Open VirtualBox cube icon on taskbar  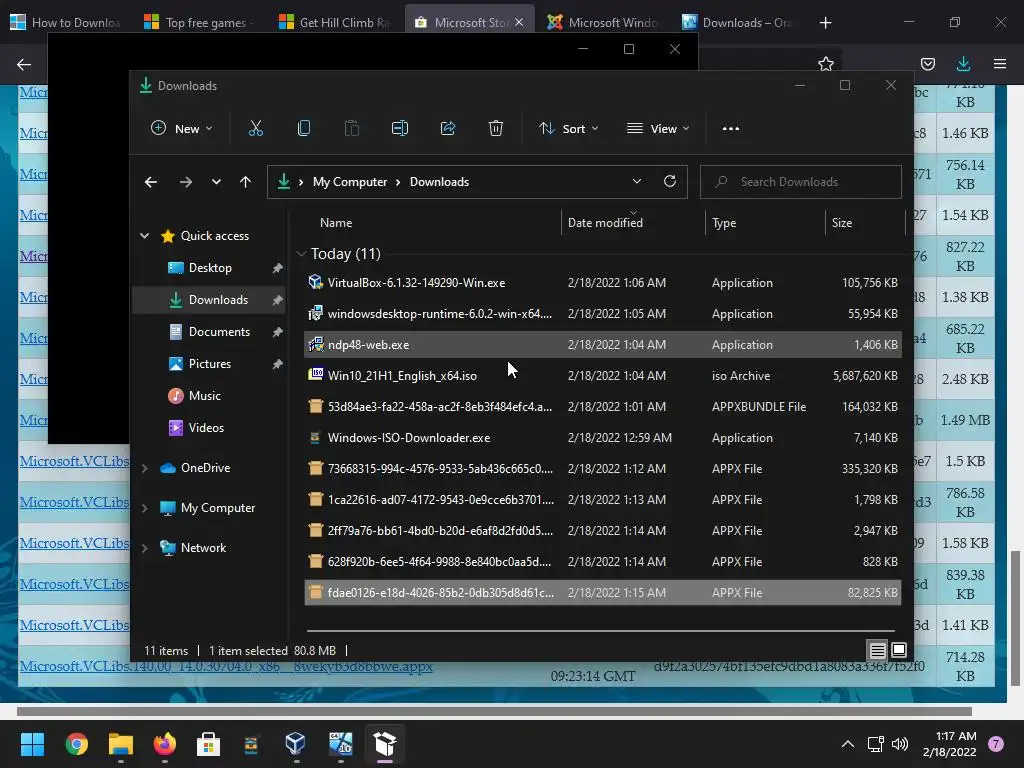coord(295,744)
